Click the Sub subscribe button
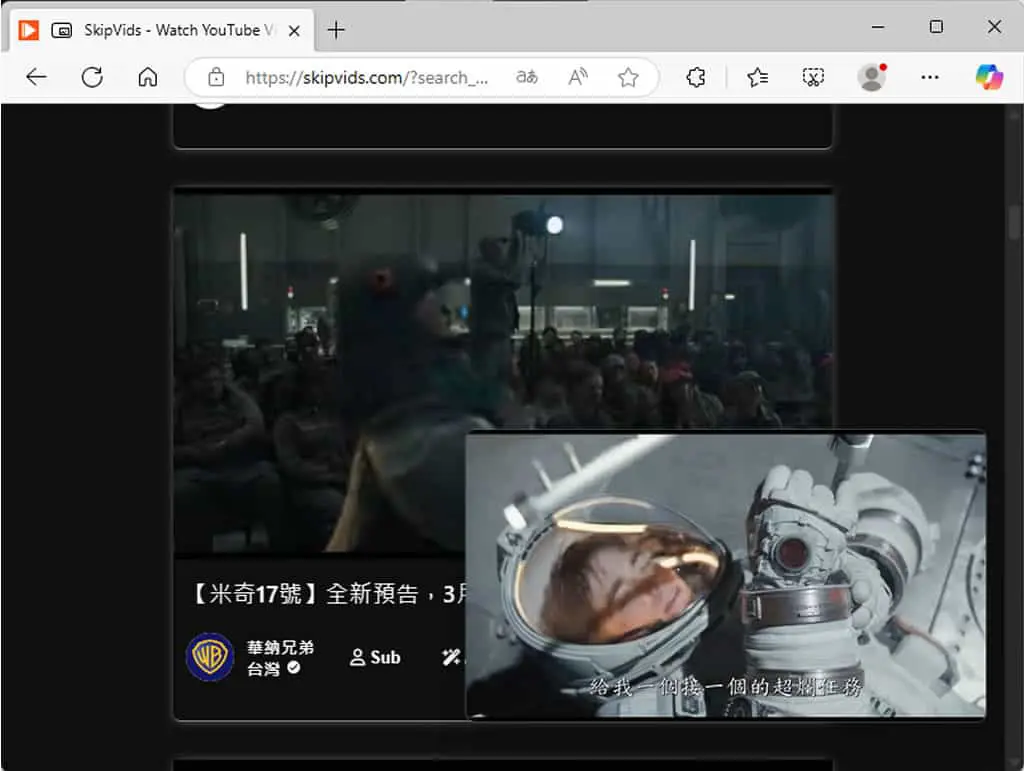The image size is (1024, 771). [x=375, y=657]
